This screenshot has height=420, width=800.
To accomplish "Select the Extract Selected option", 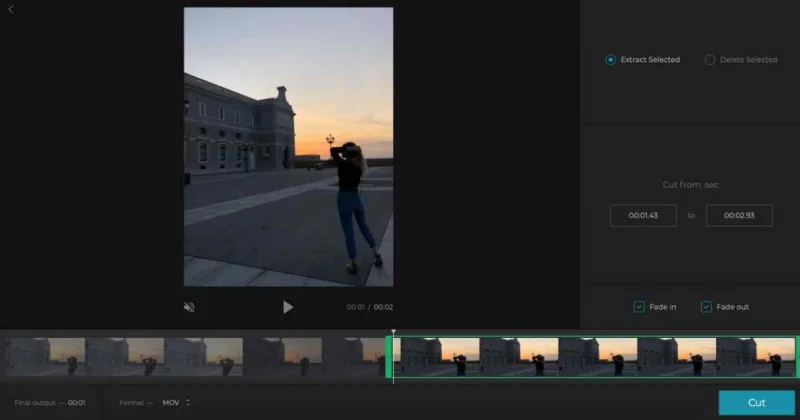I will click(x=611, y=60).
